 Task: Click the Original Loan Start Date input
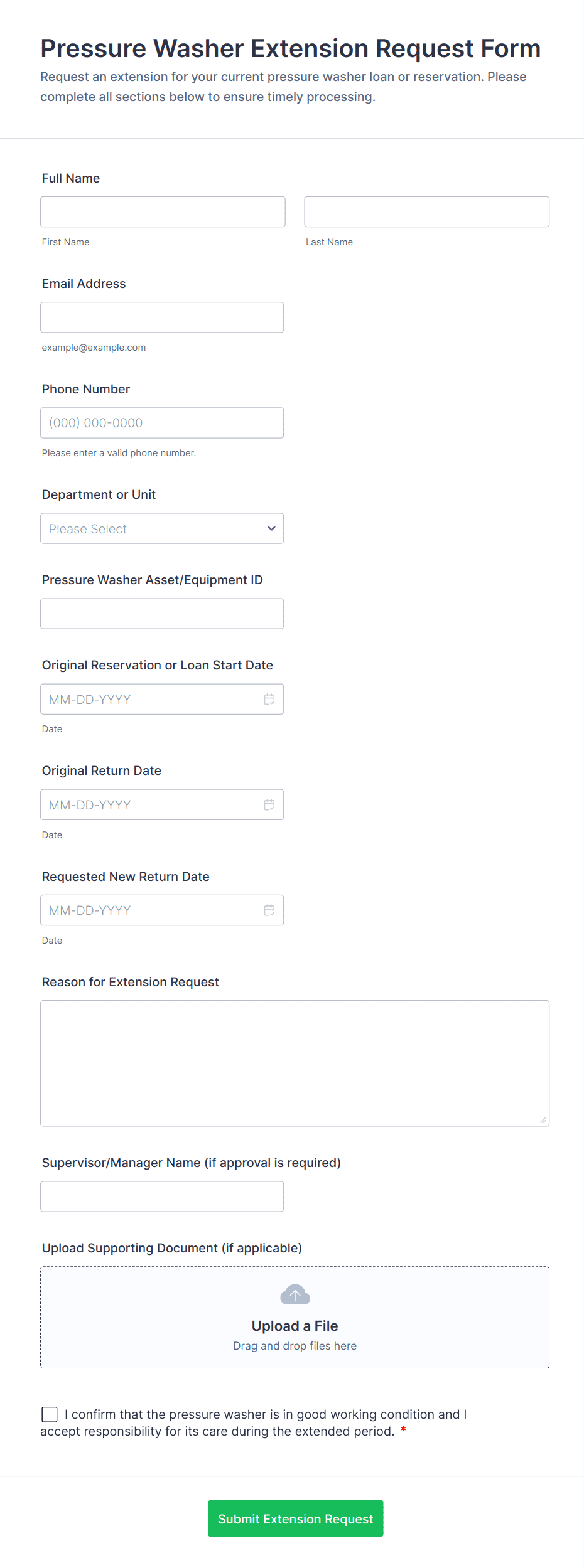[151, 699]
